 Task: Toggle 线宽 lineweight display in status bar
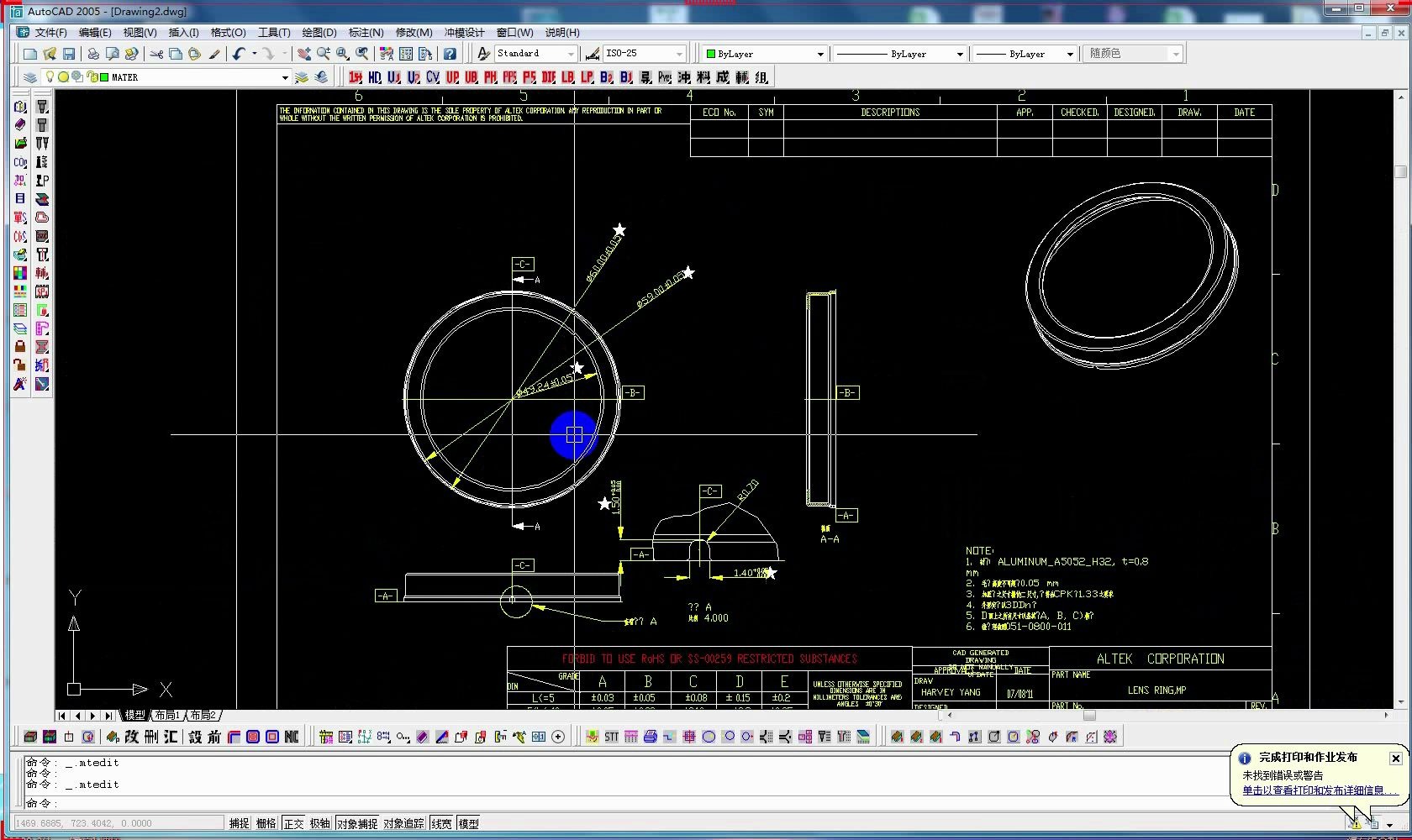pyautogui.click(x=441, y=823)
